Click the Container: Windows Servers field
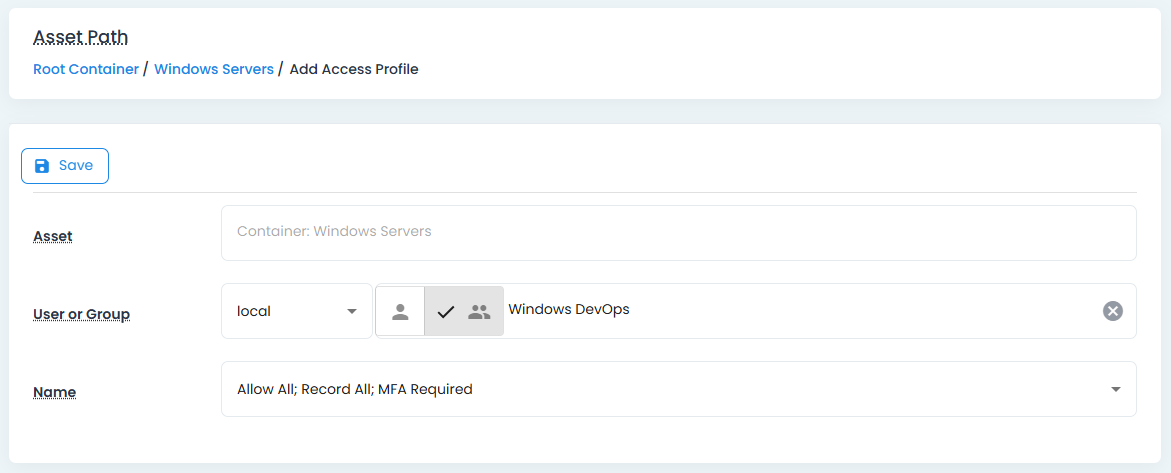 [678, 232]
